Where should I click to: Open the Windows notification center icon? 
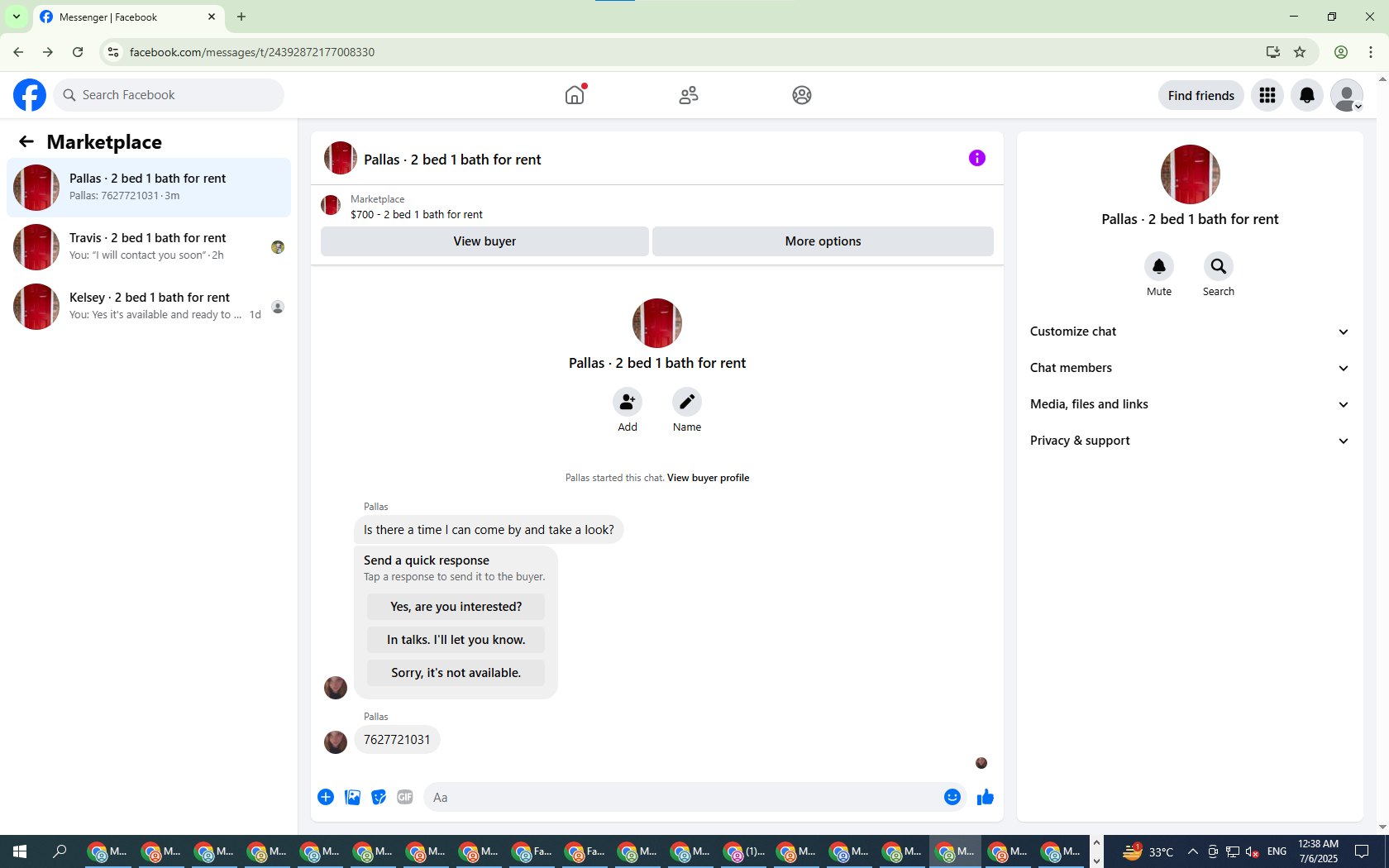point(1362,851)
